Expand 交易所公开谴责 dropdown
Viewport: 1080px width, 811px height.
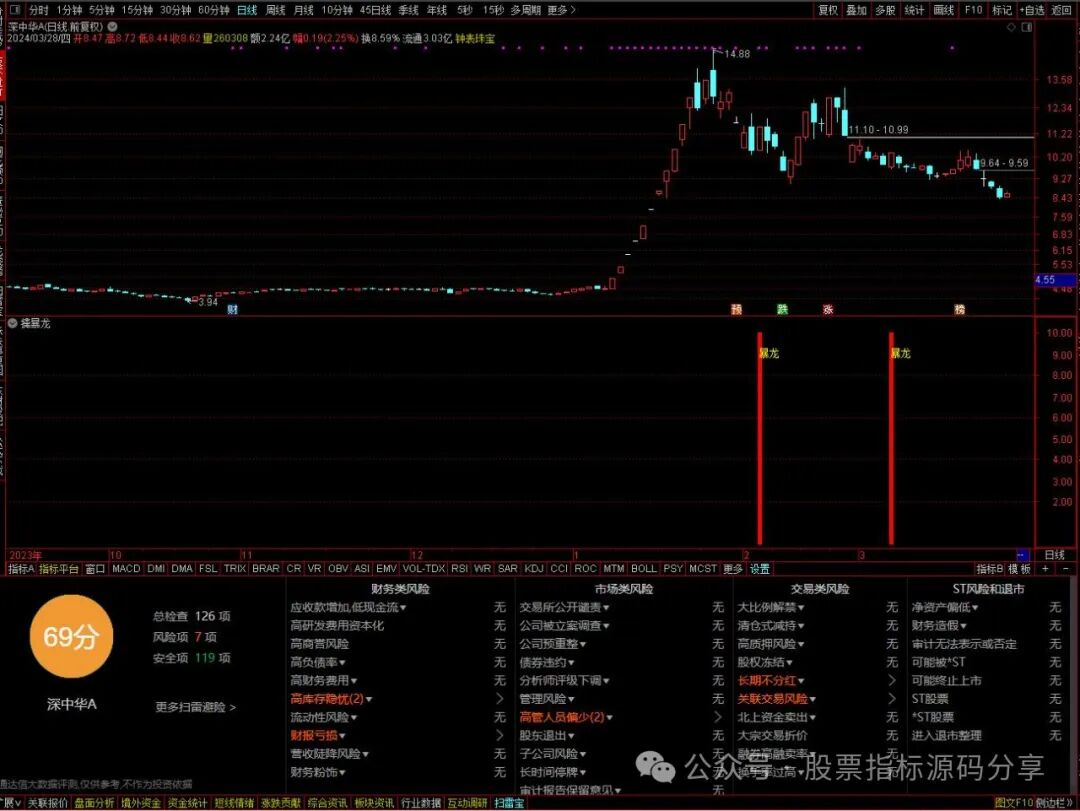pos(564,607)
